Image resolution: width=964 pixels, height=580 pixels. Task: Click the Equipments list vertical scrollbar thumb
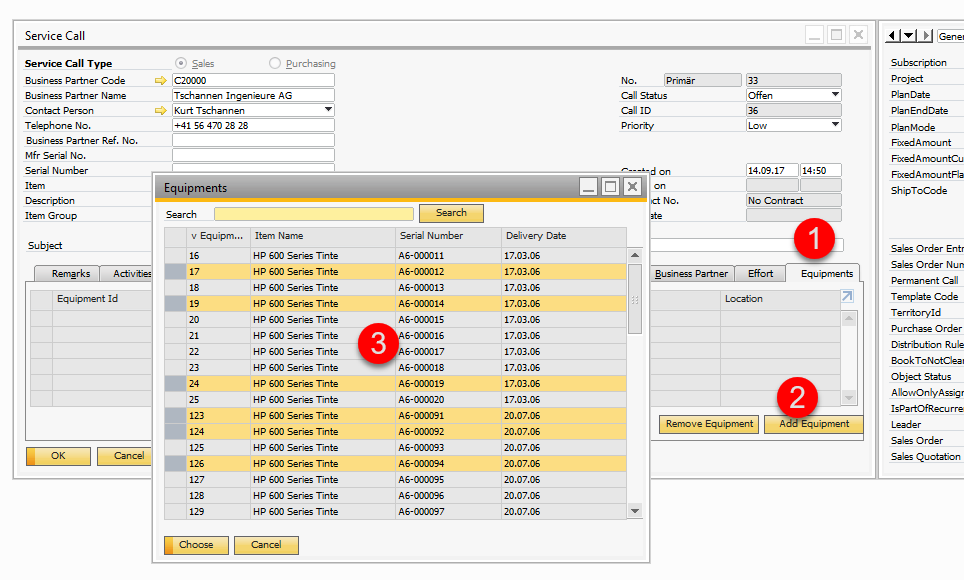(x=635, y=300)
